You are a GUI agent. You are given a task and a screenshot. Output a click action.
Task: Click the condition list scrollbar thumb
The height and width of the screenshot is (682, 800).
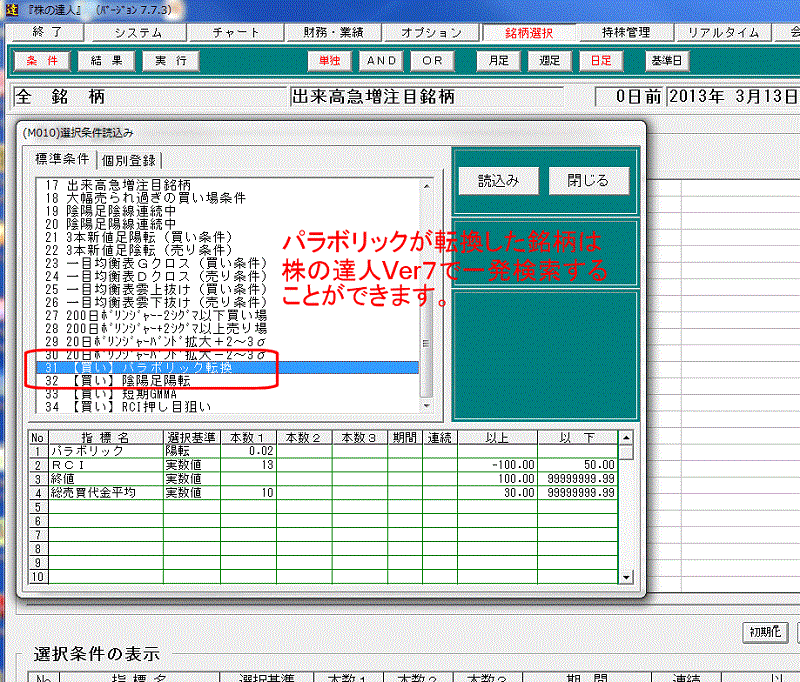click(427, 343)
